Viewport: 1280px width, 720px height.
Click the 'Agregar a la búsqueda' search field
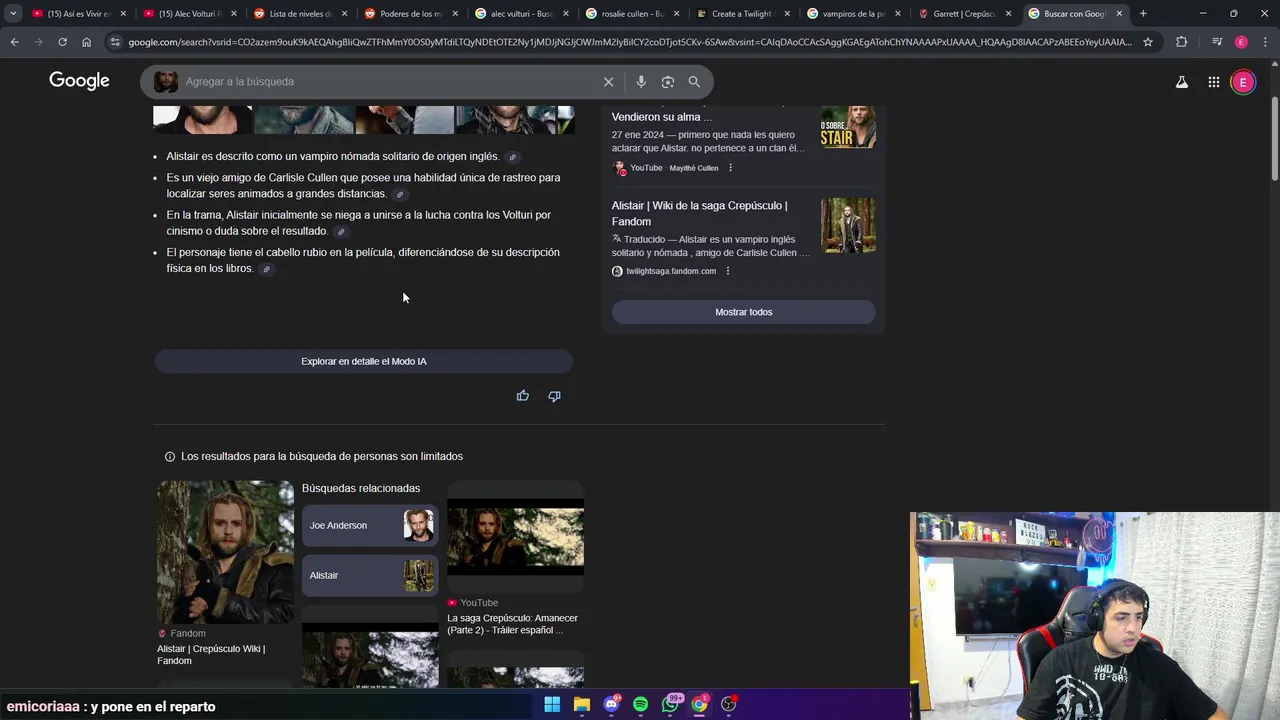pyautogui.click(x=390, y=82)
